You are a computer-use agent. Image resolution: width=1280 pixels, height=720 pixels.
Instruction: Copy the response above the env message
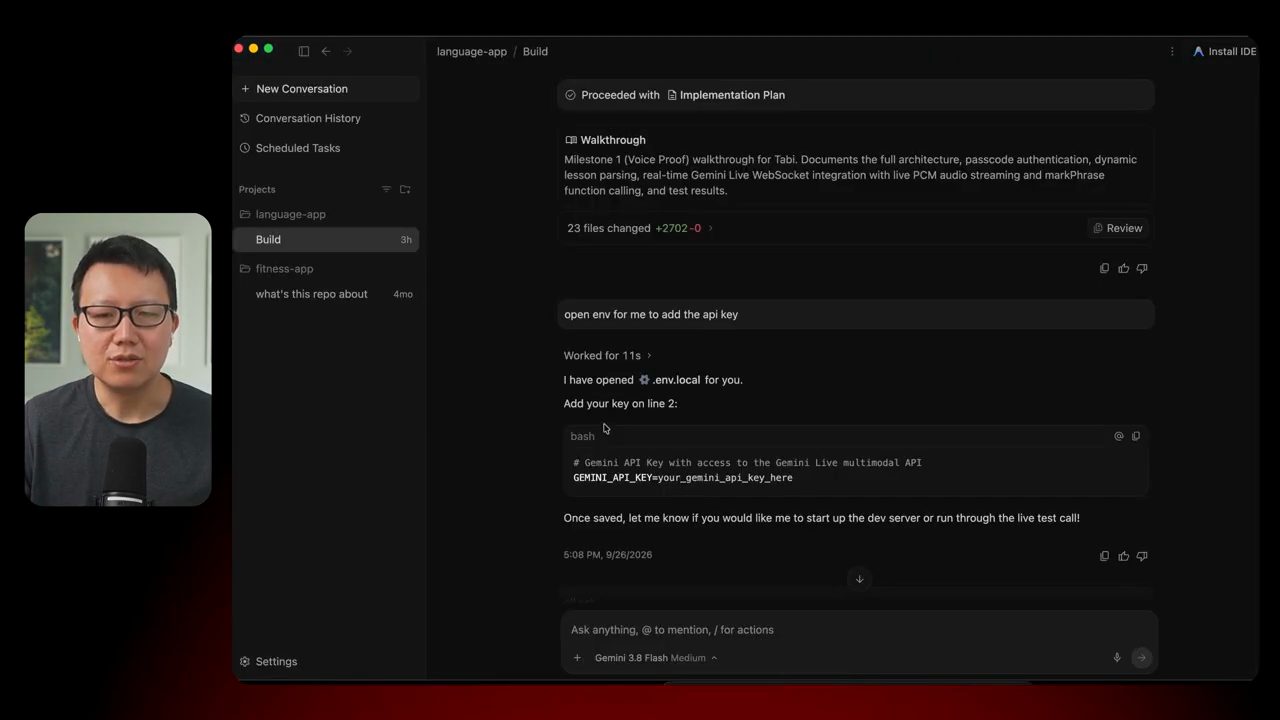click(1105, 268)
